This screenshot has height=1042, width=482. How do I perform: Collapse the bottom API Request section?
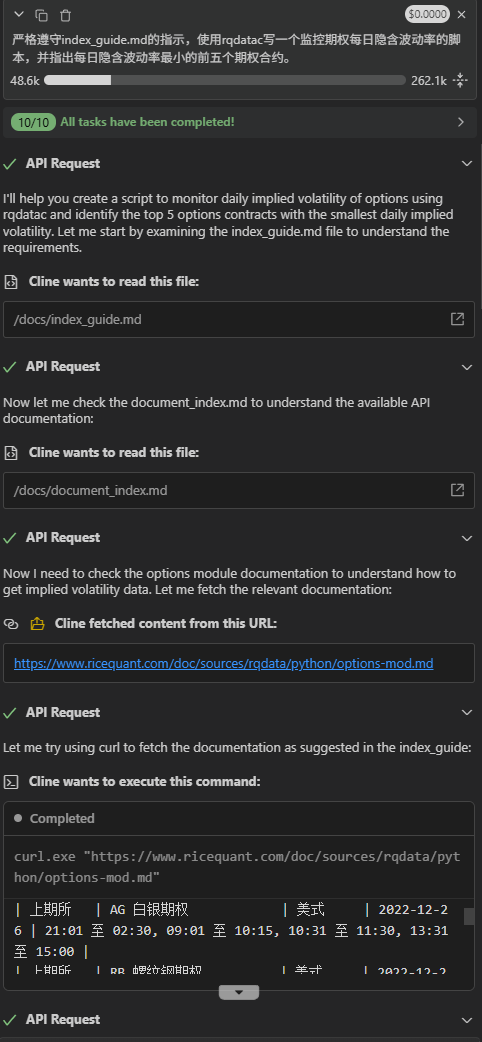tap(467, 1020)
